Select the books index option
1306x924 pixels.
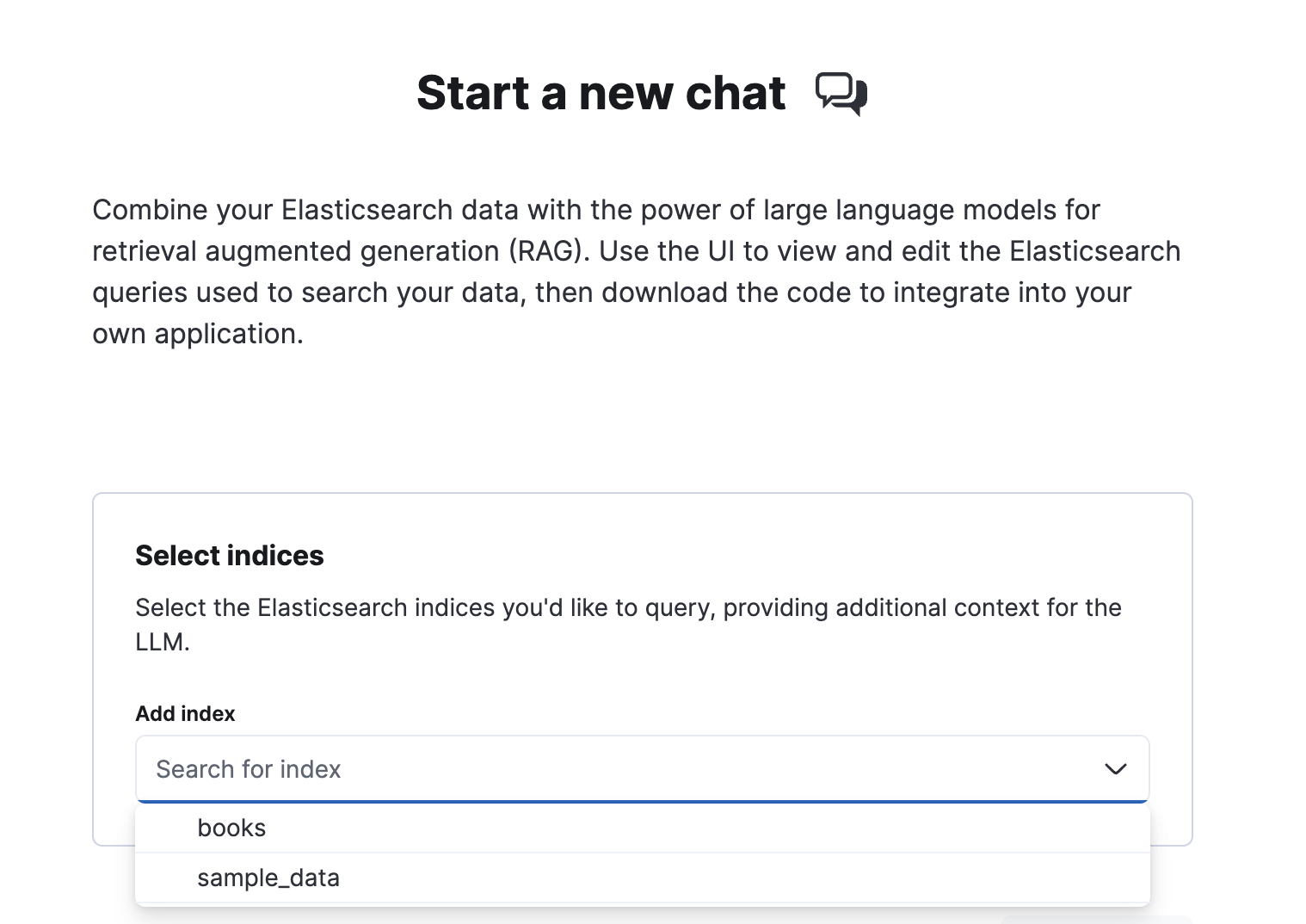point(232,828)
